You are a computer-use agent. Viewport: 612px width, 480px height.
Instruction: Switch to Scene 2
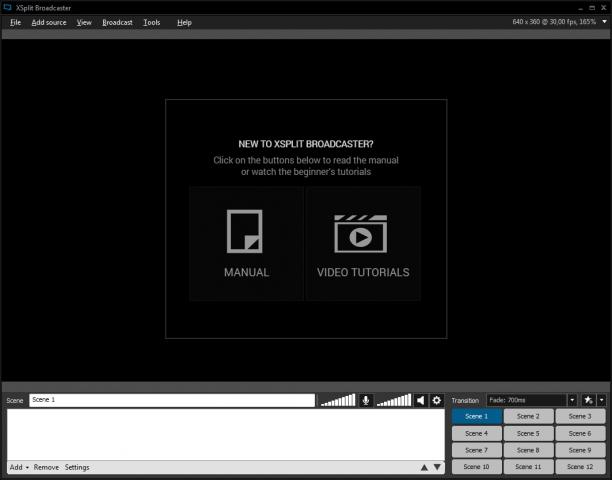[x=528, y=416]
